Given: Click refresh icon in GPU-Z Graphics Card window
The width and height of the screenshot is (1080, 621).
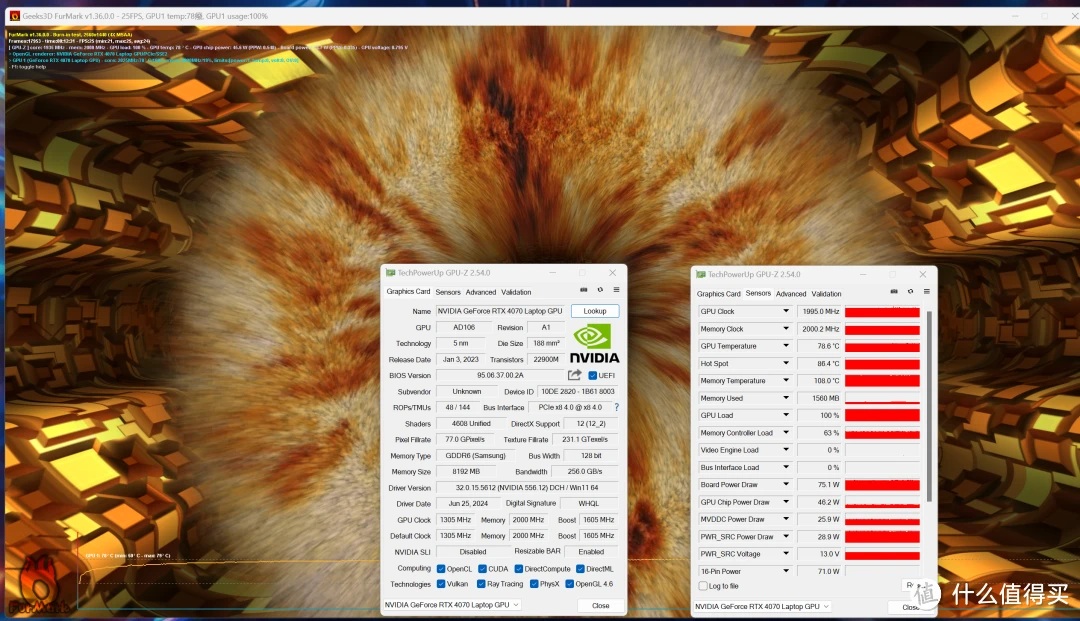Looking at the screenshot, I should pos(600,290).
